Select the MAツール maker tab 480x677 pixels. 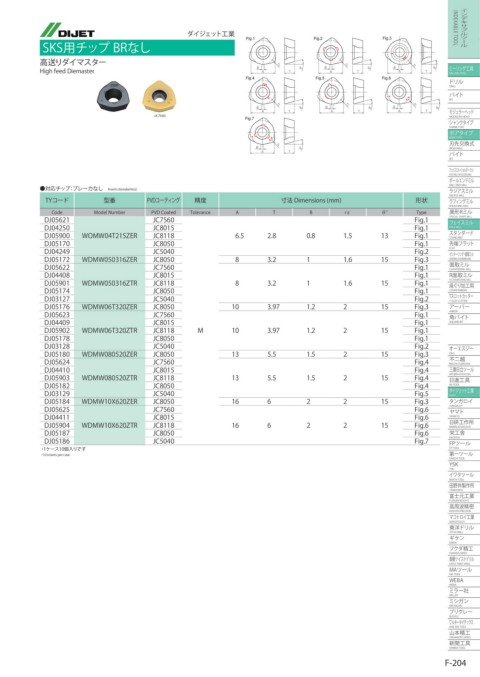(464, 571)
